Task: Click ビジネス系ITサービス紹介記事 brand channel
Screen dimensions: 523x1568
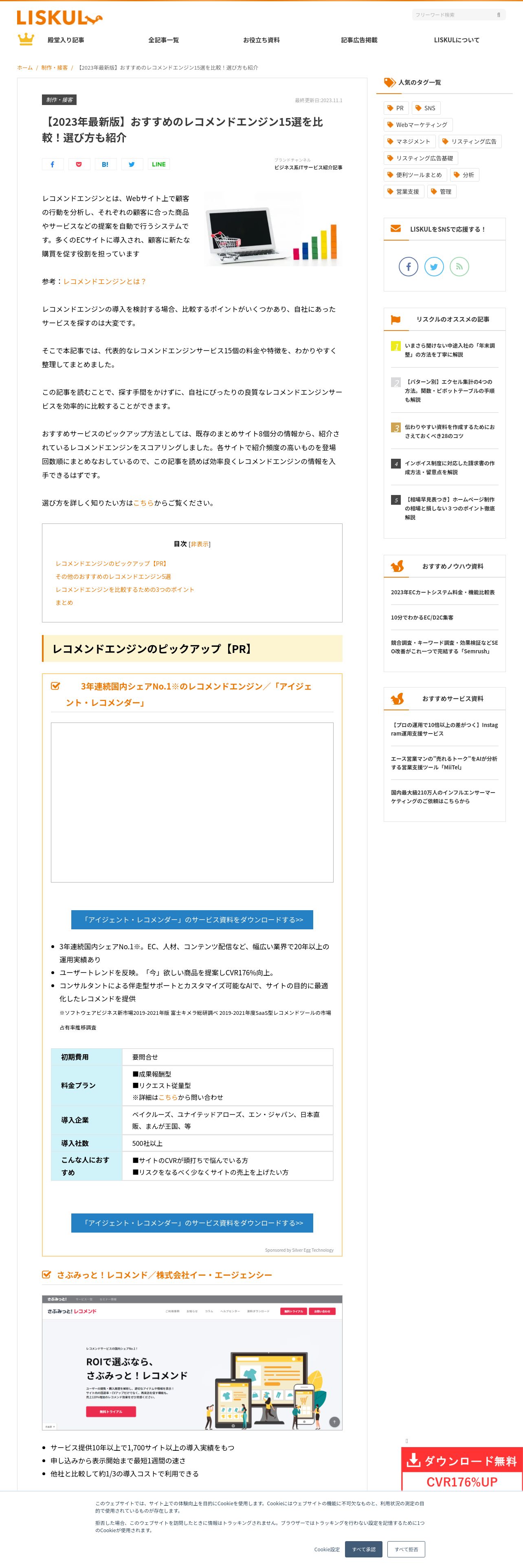Action: [x=308, y=167]
